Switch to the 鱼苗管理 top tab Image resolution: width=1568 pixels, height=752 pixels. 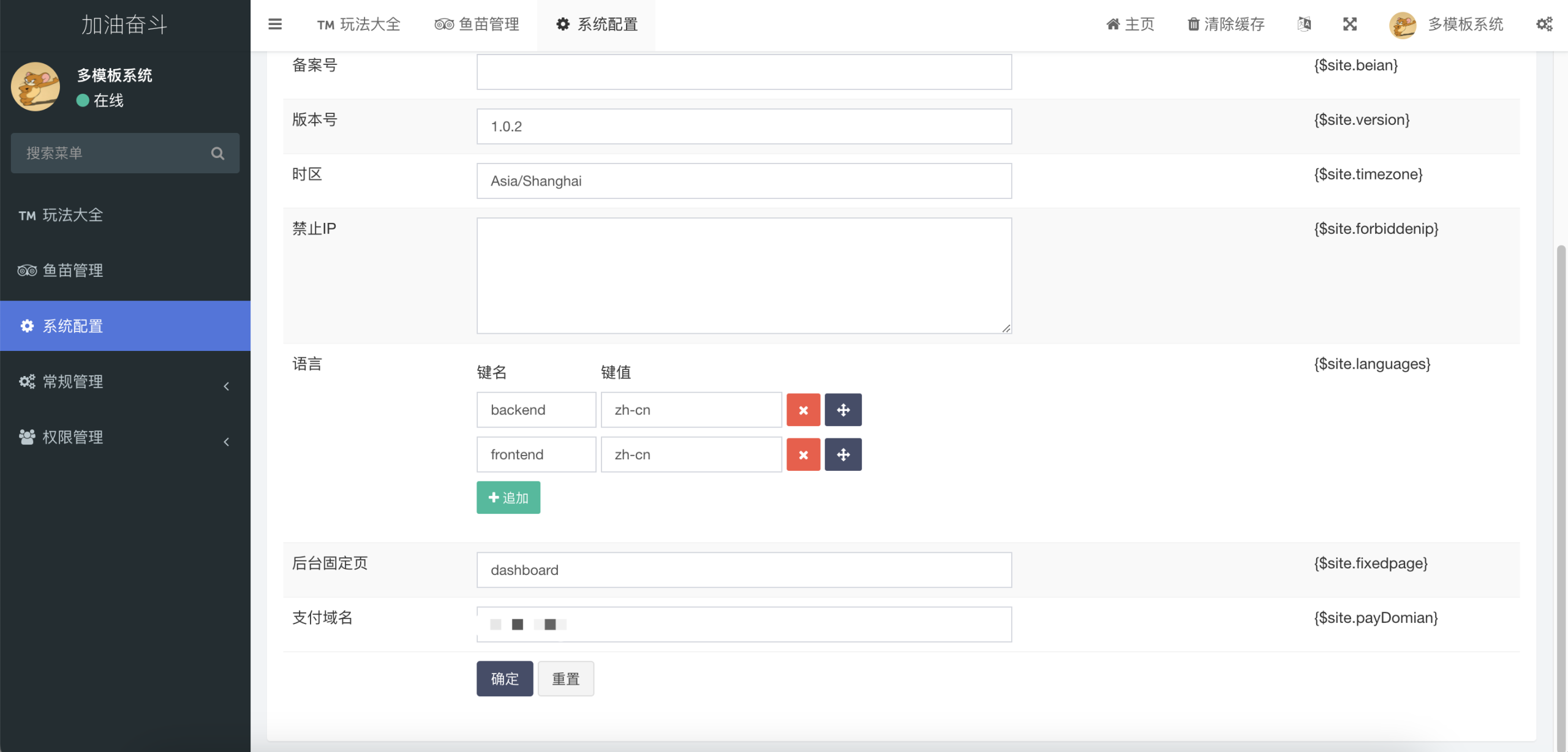(x=477, y=24)
